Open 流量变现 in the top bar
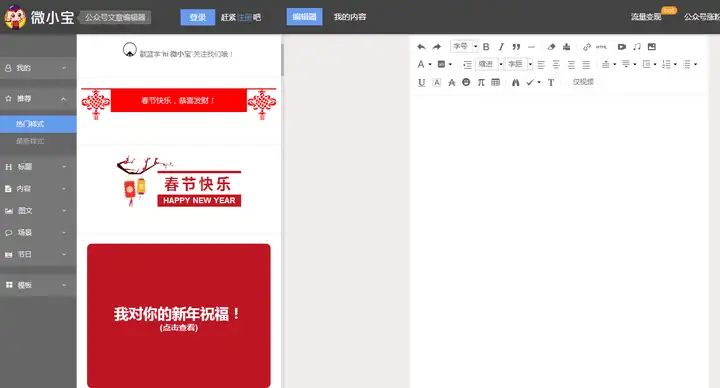The height and width of the screenshot is (388, 720). point(646,17)
